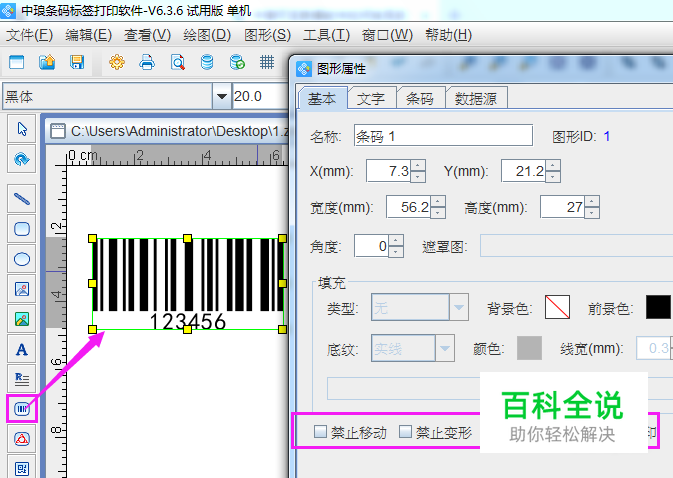Viewport: 673px width, 478px height.
Task: Pick the 背景色 color swatch
Action: coord(557,307)
